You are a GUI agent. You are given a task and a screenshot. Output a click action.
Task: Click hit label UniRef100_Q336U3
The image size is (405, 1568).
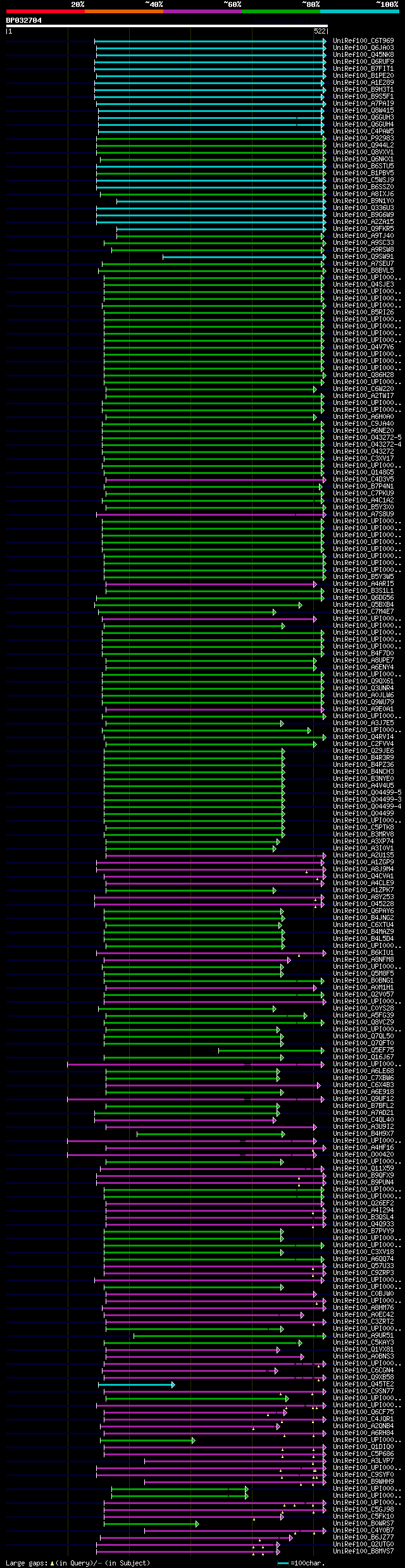[x=363, y=208]
